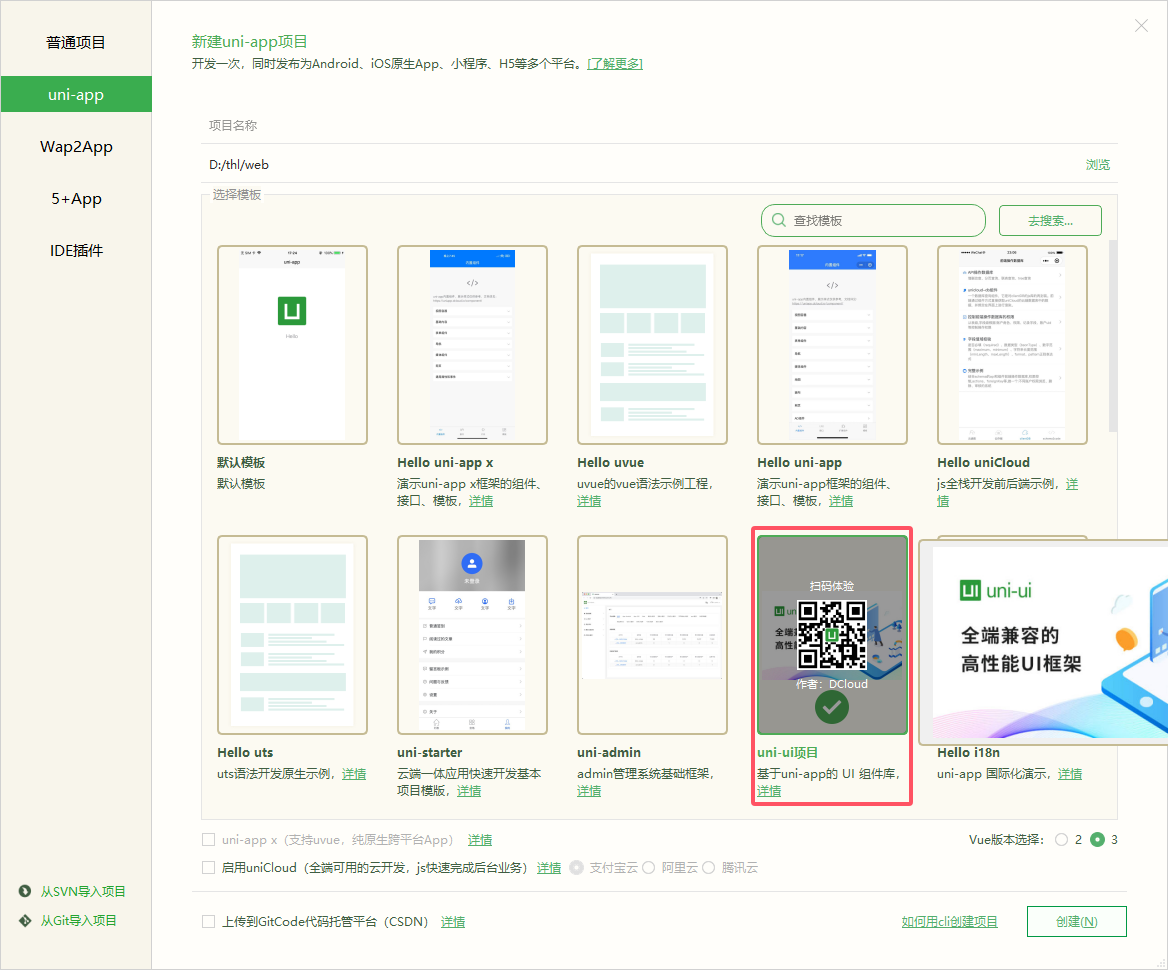1168x970 pixels.
Task: Click the project path field D:/thl/web
Action: point(641,165)
